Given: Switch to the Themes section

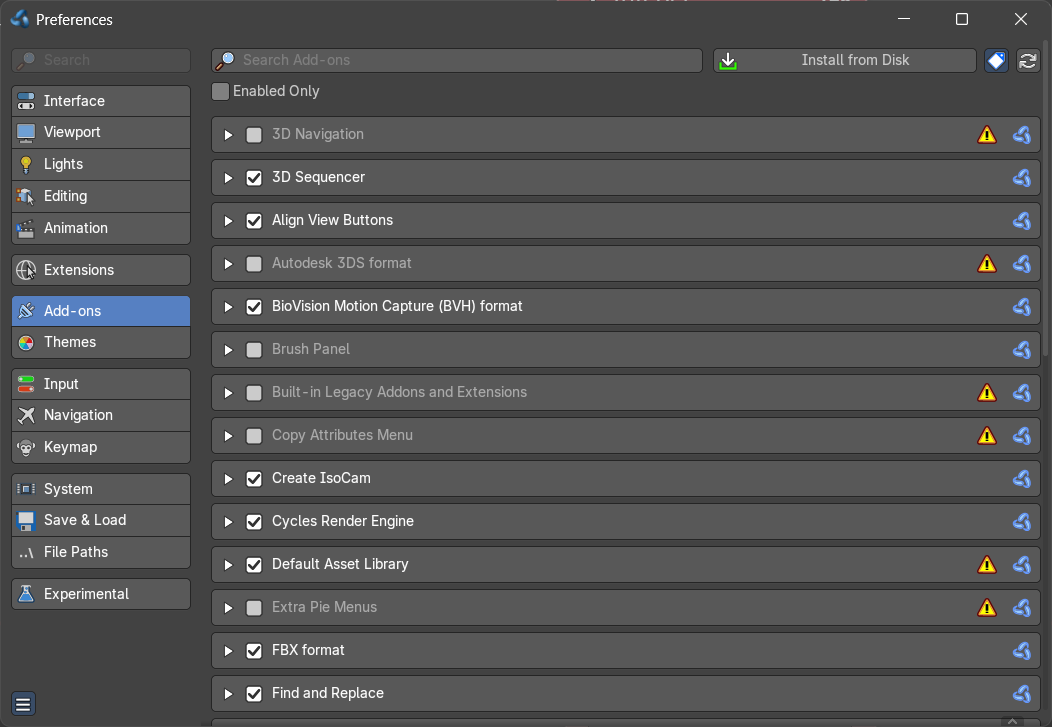Looking at the screenshot, I should 101,342.
